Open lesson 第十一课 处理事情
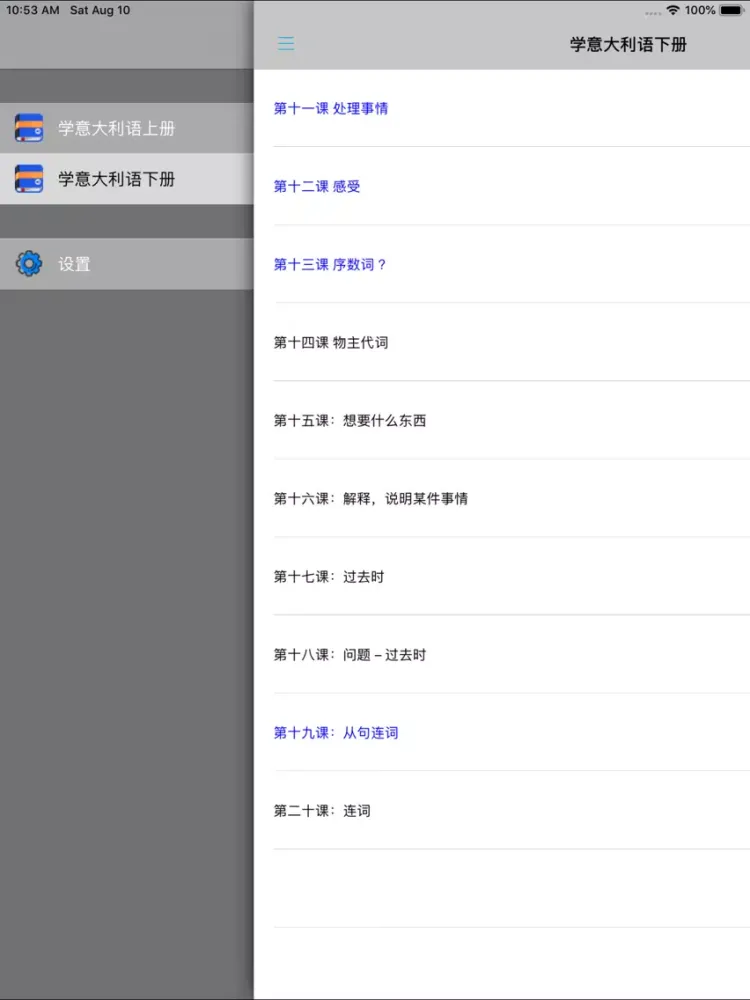Screen dimensions: 750x1000 331,108
